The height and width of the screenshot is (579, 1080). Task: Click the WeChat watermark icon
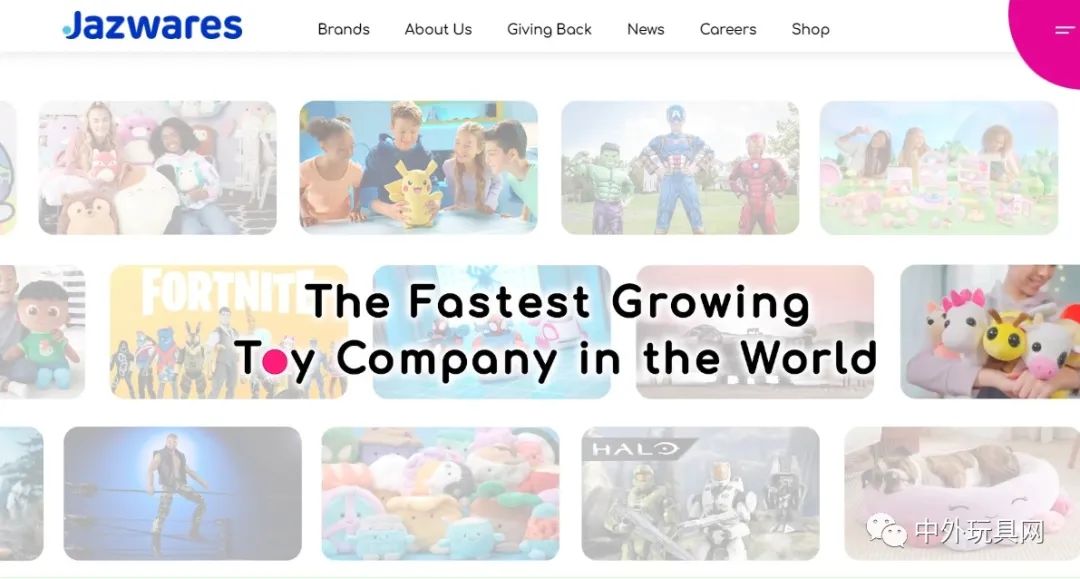coord(886,530)
